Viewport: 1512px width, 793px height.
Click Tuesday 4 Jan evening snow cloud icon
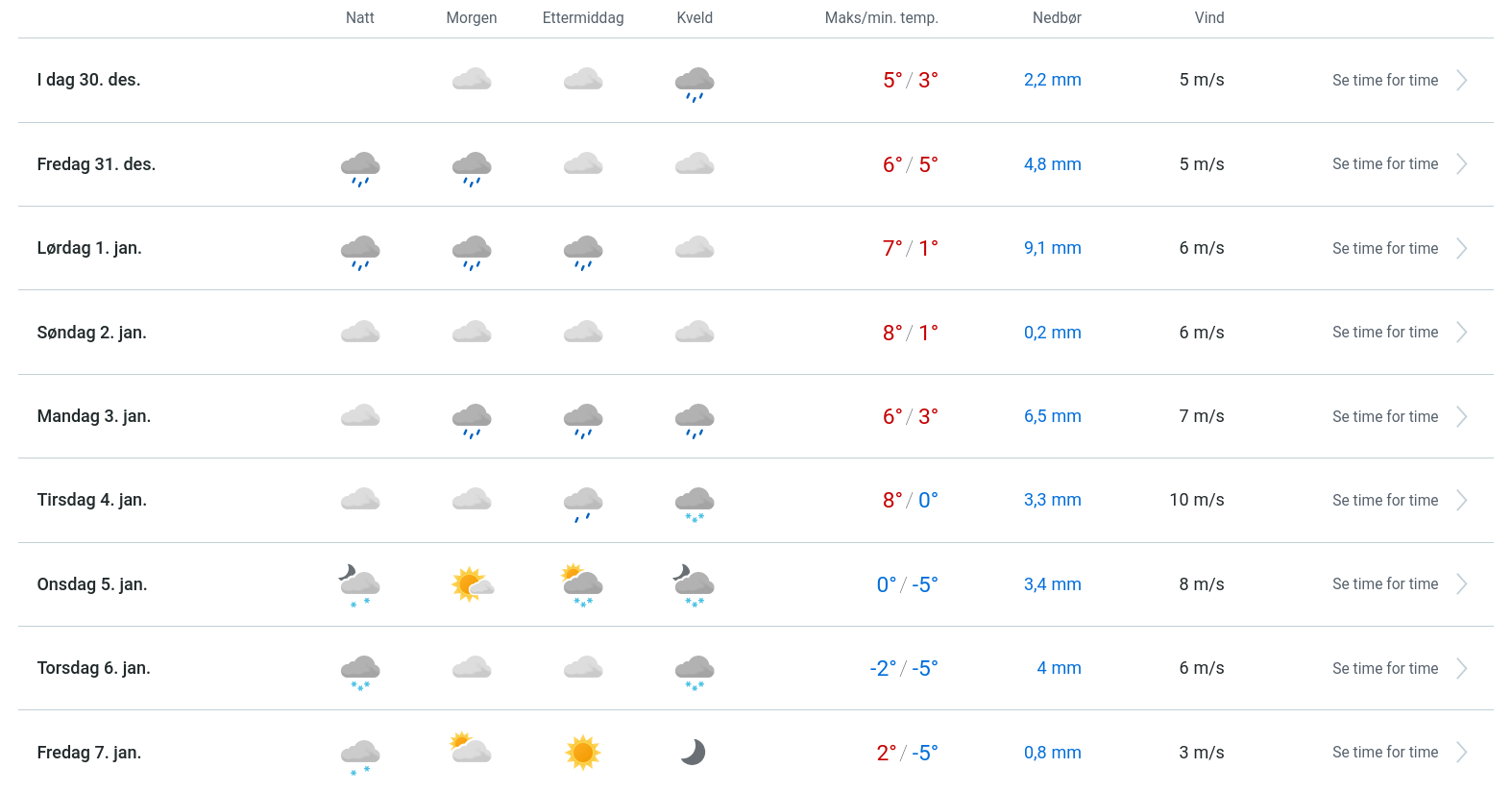point(695,503)
